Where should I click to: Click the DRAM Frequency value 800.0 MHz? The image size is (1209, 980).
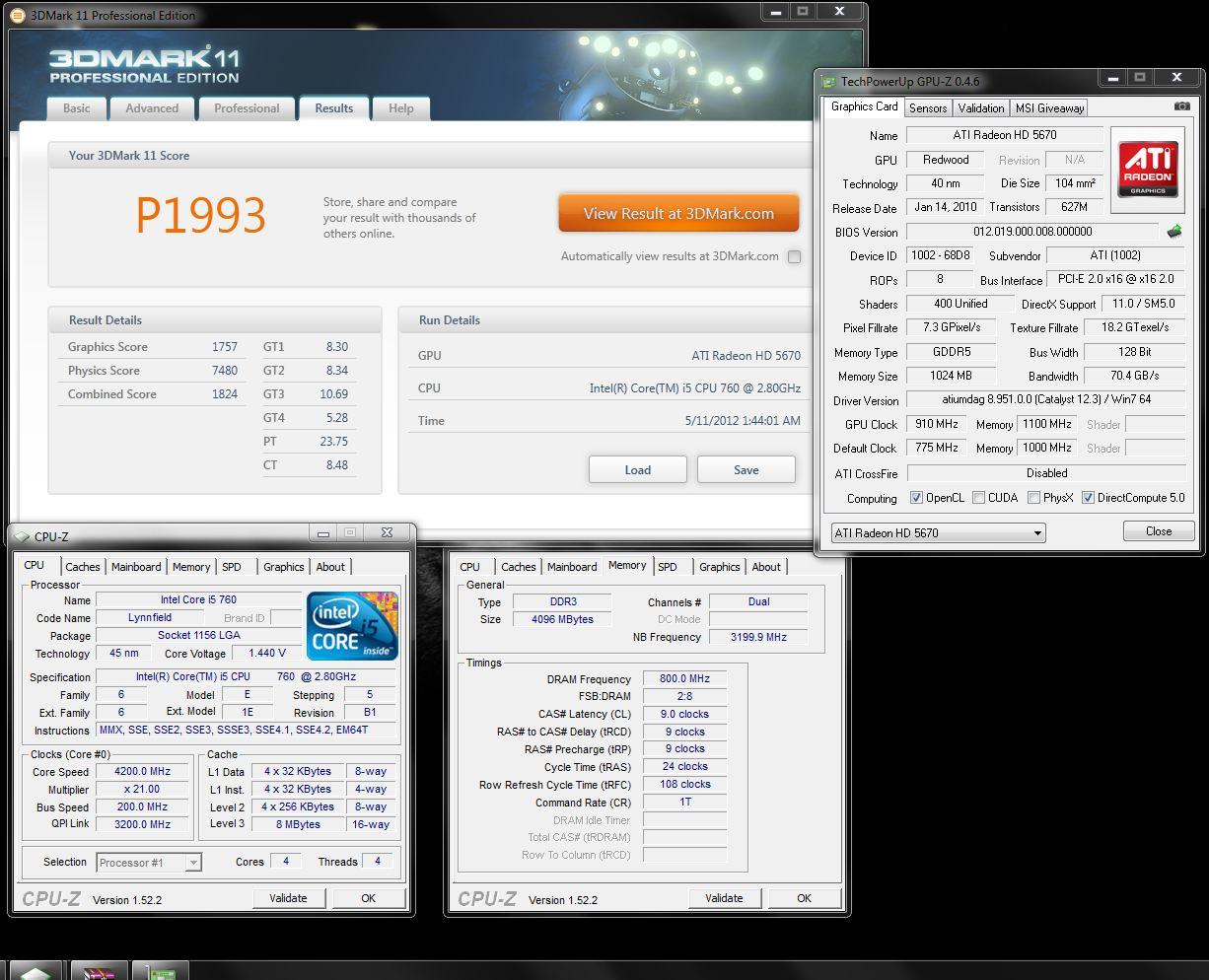[x=684, y=678]
